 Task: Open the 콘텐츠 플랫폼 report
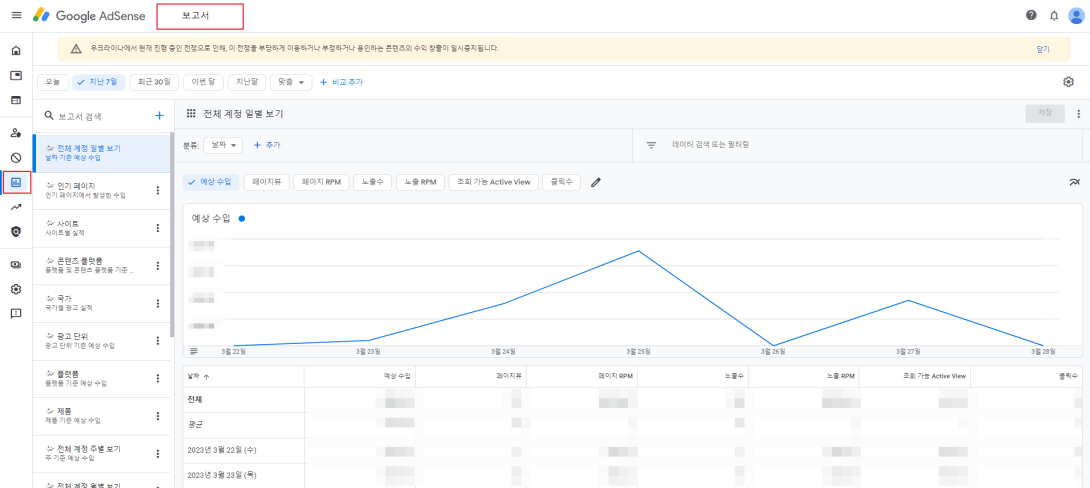click(x=101, y=266)
